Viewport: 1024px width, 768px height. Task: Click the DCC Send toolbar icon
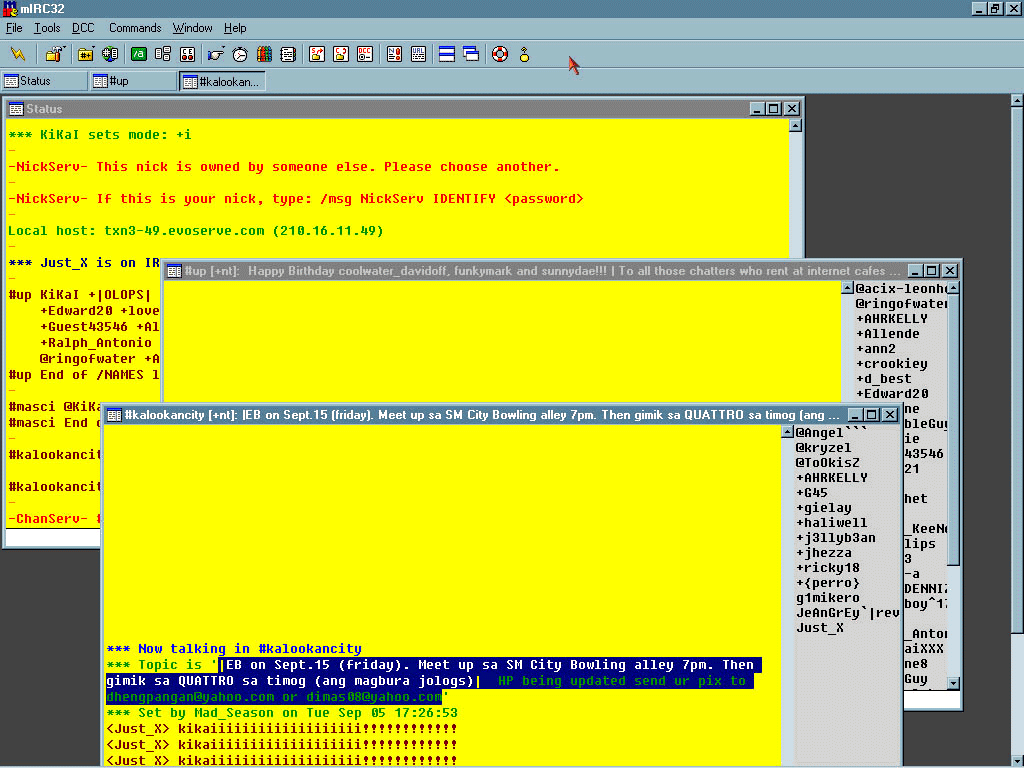click(317, 54)
